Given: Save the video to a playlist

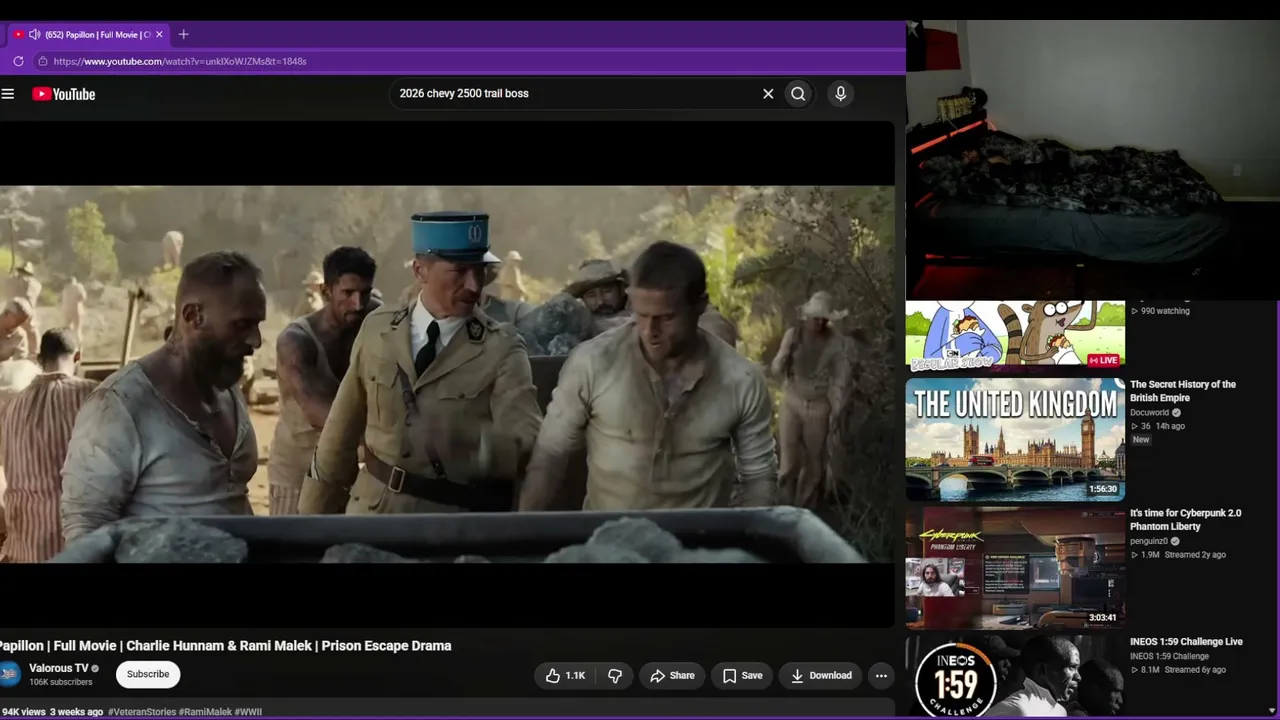Looking at the screenshot, I should tap(742, 676).
